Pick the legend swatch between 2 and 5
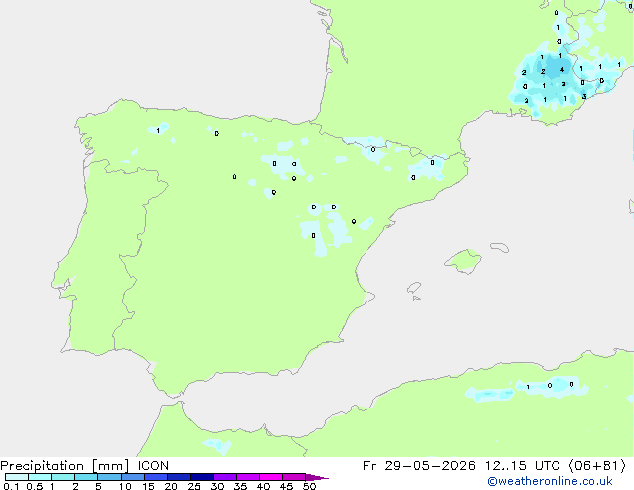Viewport: 634px width, 490px height. pos(86,477)
